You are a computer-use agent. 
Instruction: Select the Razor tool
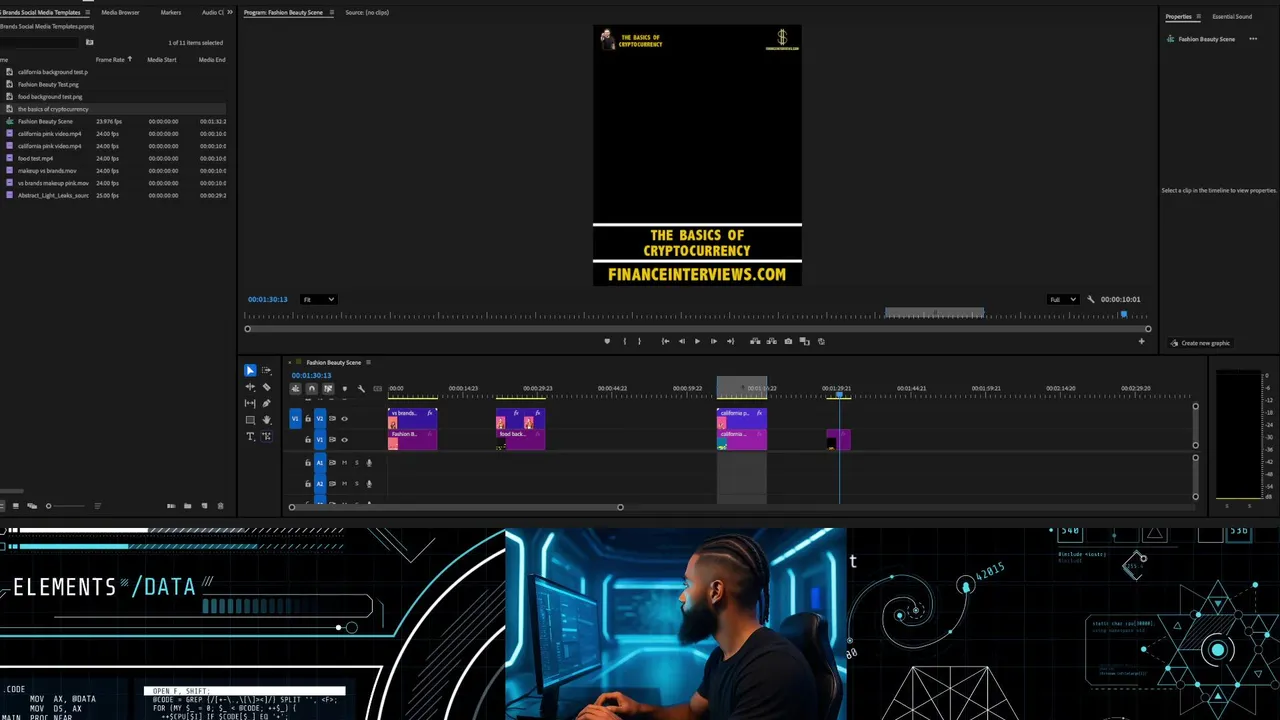pos(267,387)
